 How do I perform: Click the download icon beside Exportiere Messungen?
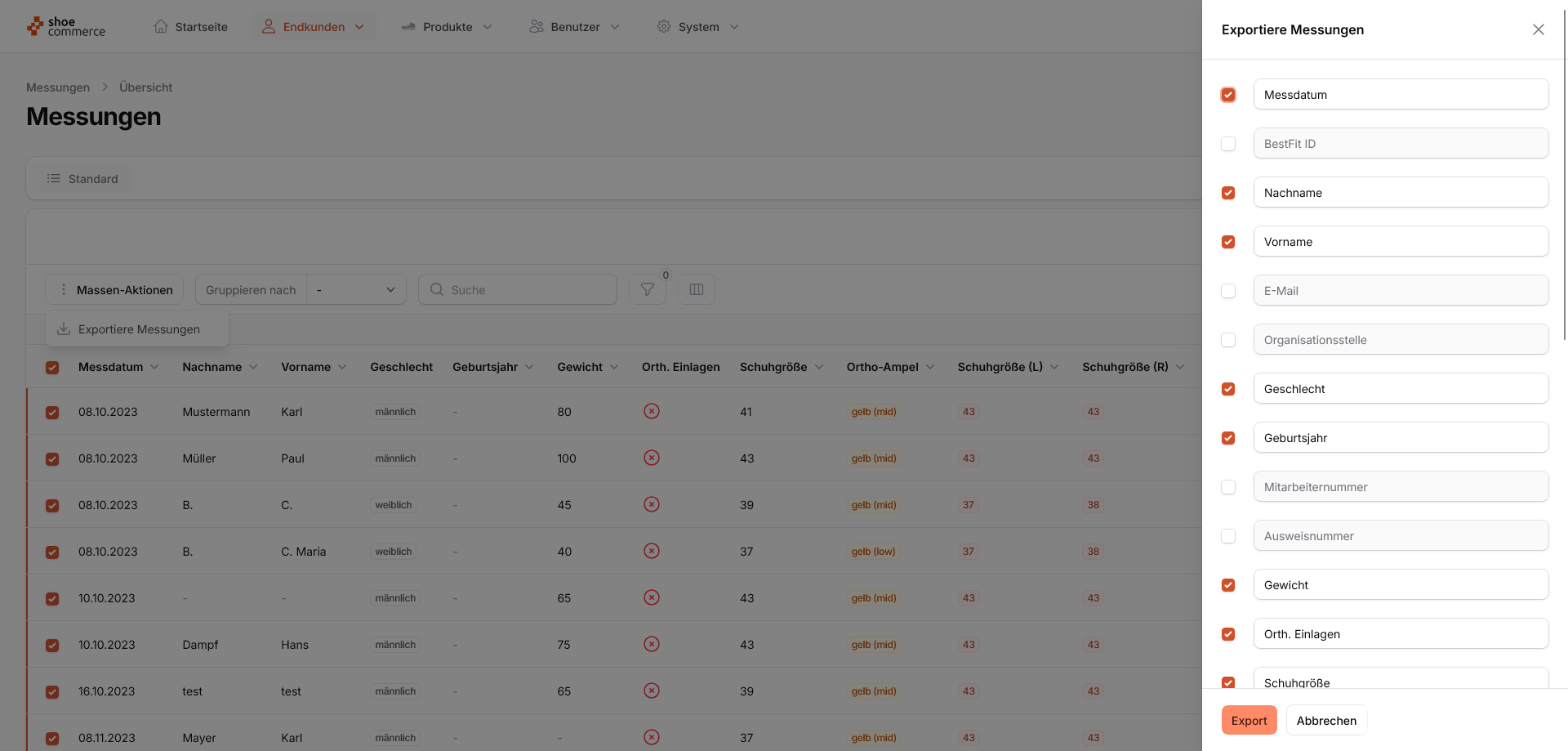pos(64,329)
